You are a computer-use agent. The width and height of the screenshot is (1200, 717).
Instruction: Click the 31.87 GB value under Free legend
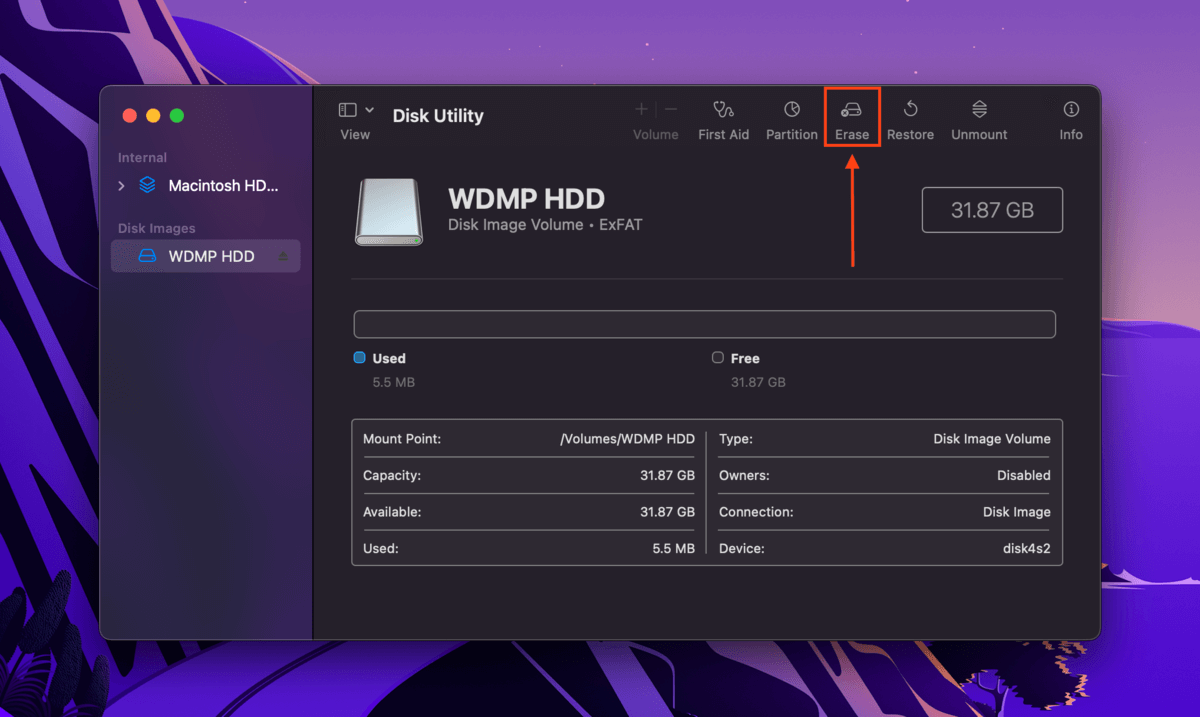coord(758,382)
